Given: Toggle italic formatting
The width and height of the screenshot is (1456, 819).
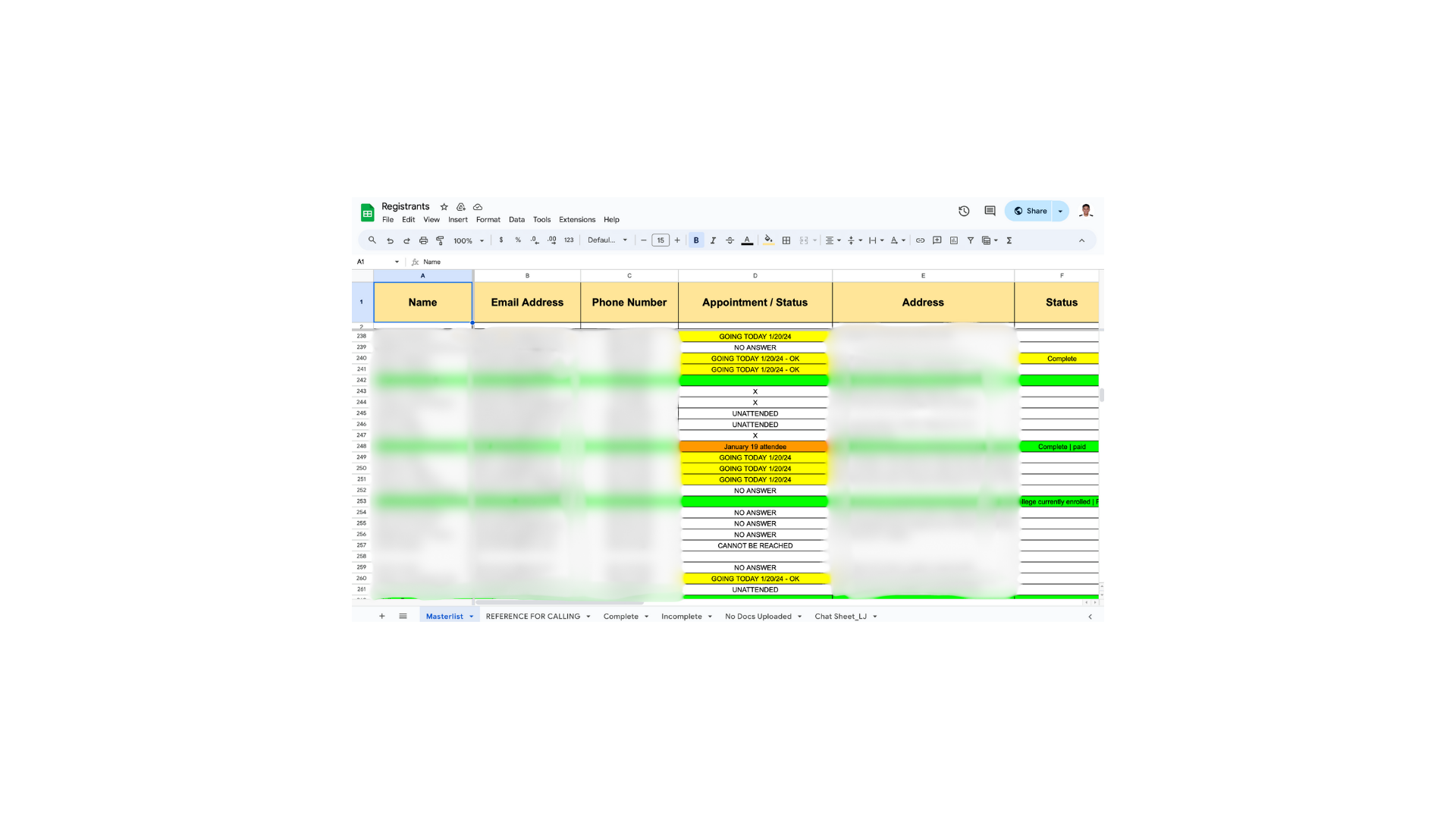Looking at the screenshot, I should pos(713,240).
